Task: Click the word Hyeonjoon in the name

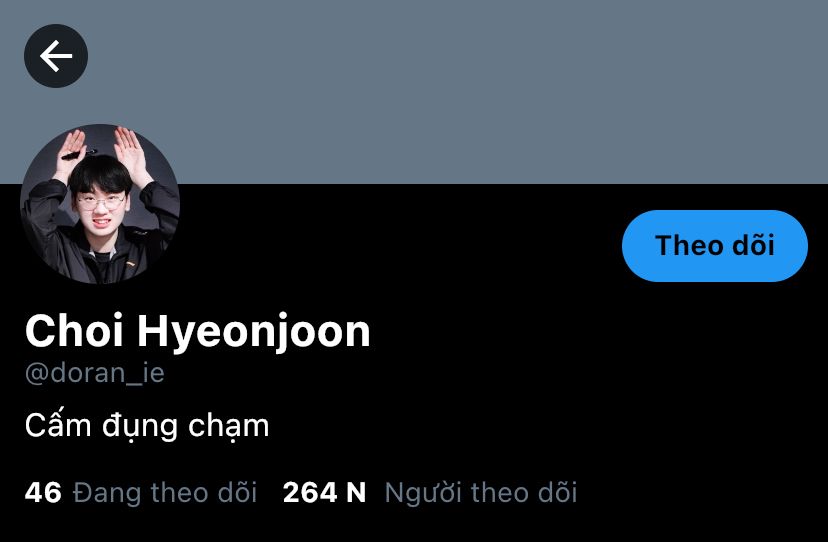Action: tap(254, 331)
